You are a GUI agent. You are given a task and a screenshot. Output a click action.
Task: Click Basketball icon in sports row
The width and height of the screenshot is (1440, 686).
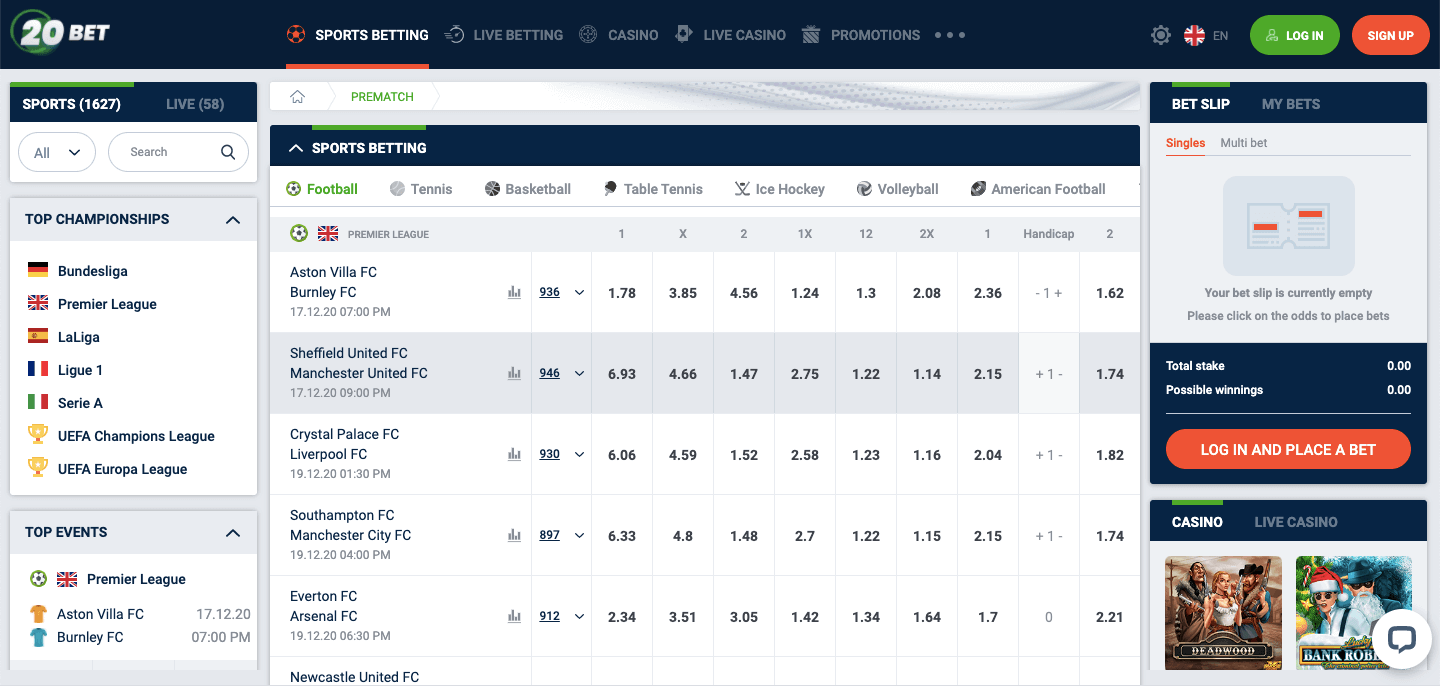(x=492, y=189)
